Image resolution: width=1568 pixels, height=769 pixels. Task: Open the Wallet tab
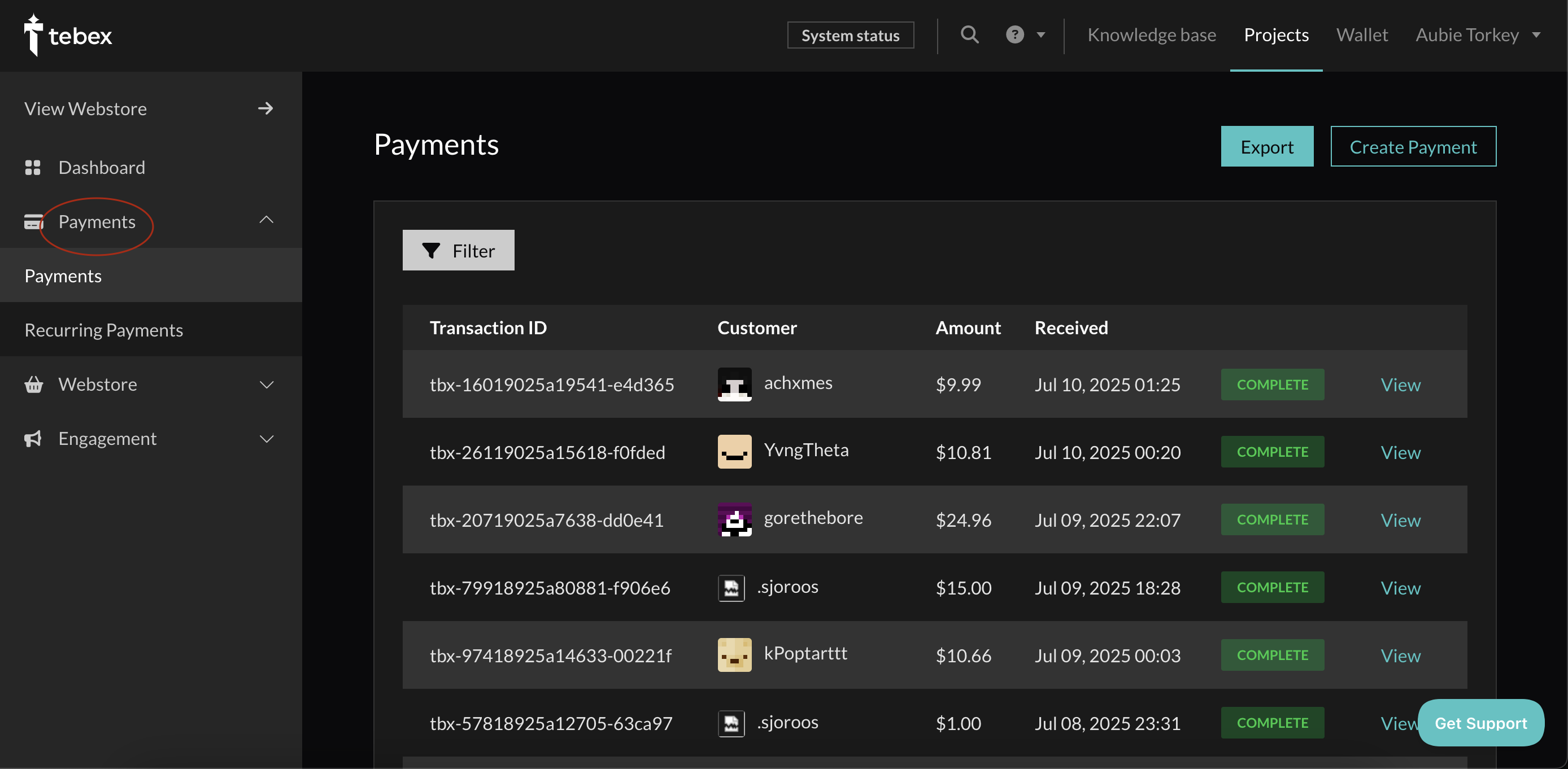[x=1362, y=34]
